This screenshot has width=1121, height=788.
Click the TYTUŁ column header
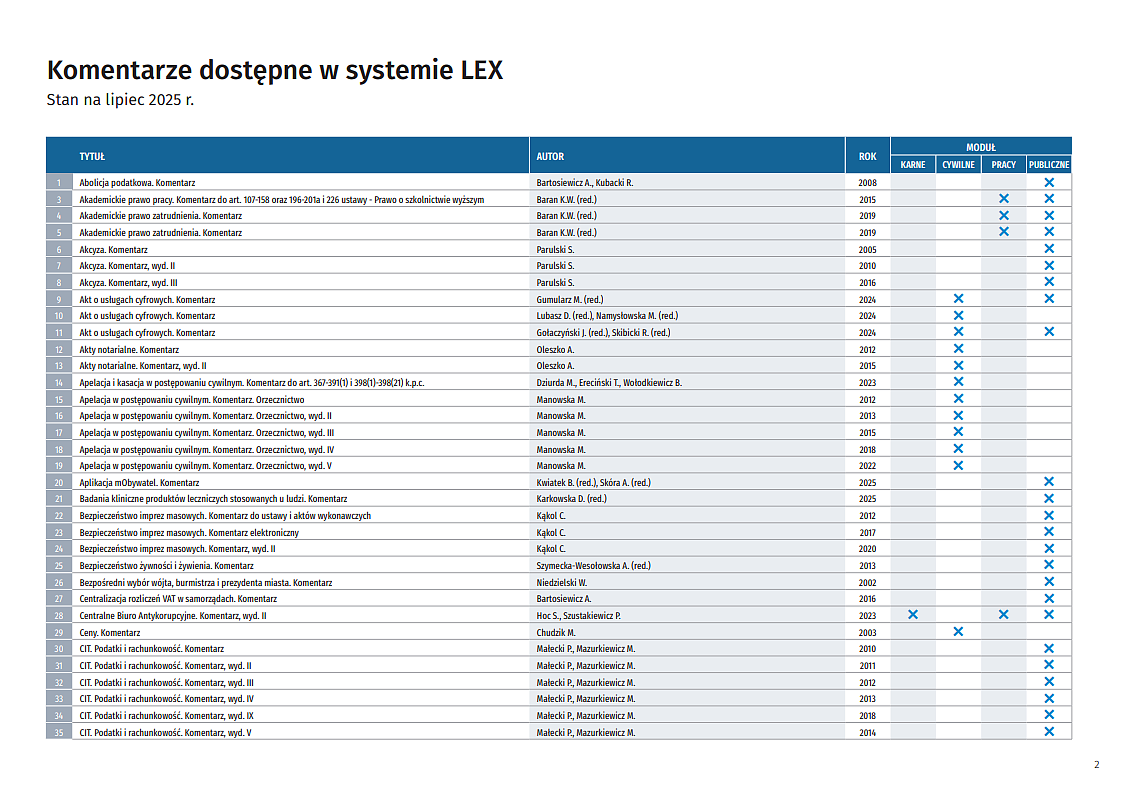coord(92,156)
